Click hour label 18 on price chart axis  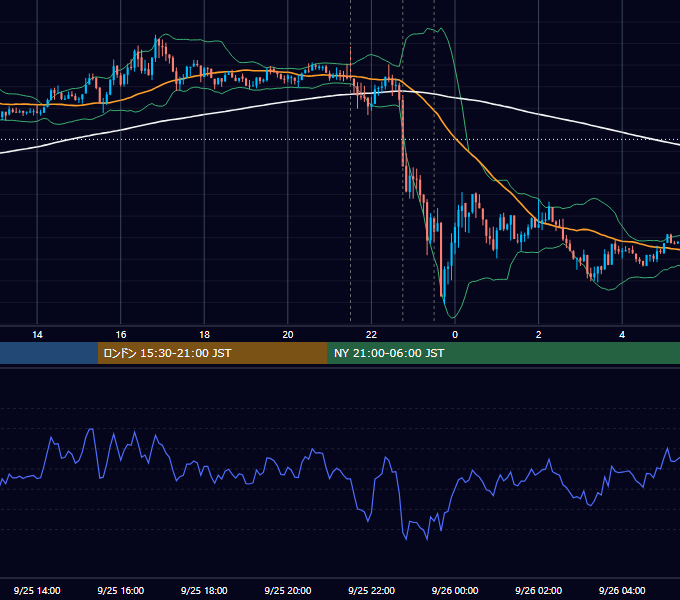point(204,335)
